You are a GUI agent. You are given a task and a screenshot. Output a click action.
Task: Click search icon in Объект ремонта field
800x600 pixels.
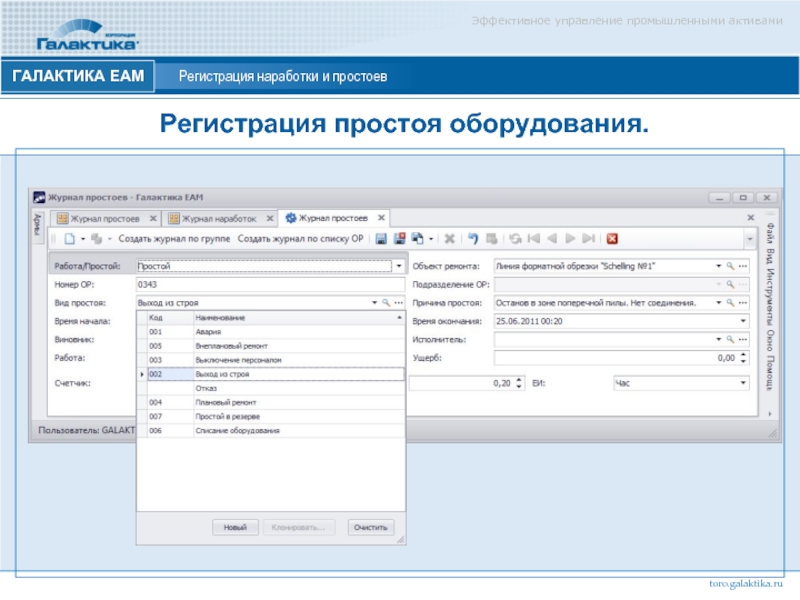(x=730, y=266)
